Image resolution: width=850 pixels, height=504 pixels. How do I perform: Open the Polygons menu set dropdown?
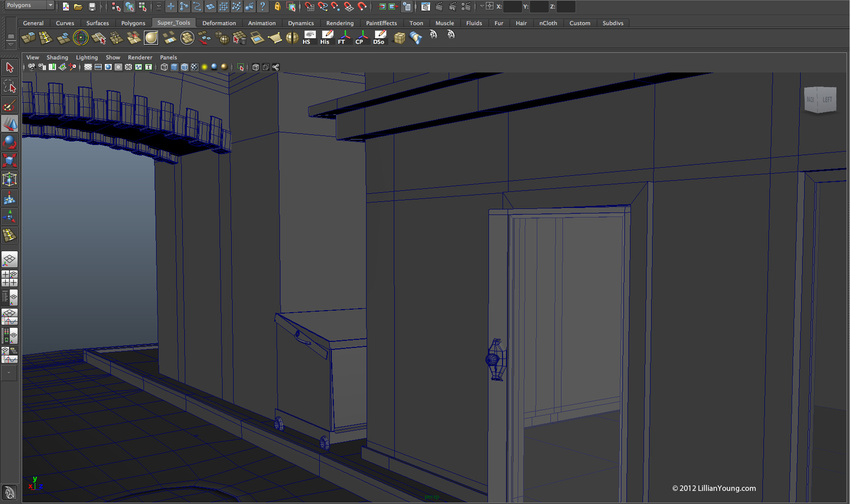tap(28, 5)
